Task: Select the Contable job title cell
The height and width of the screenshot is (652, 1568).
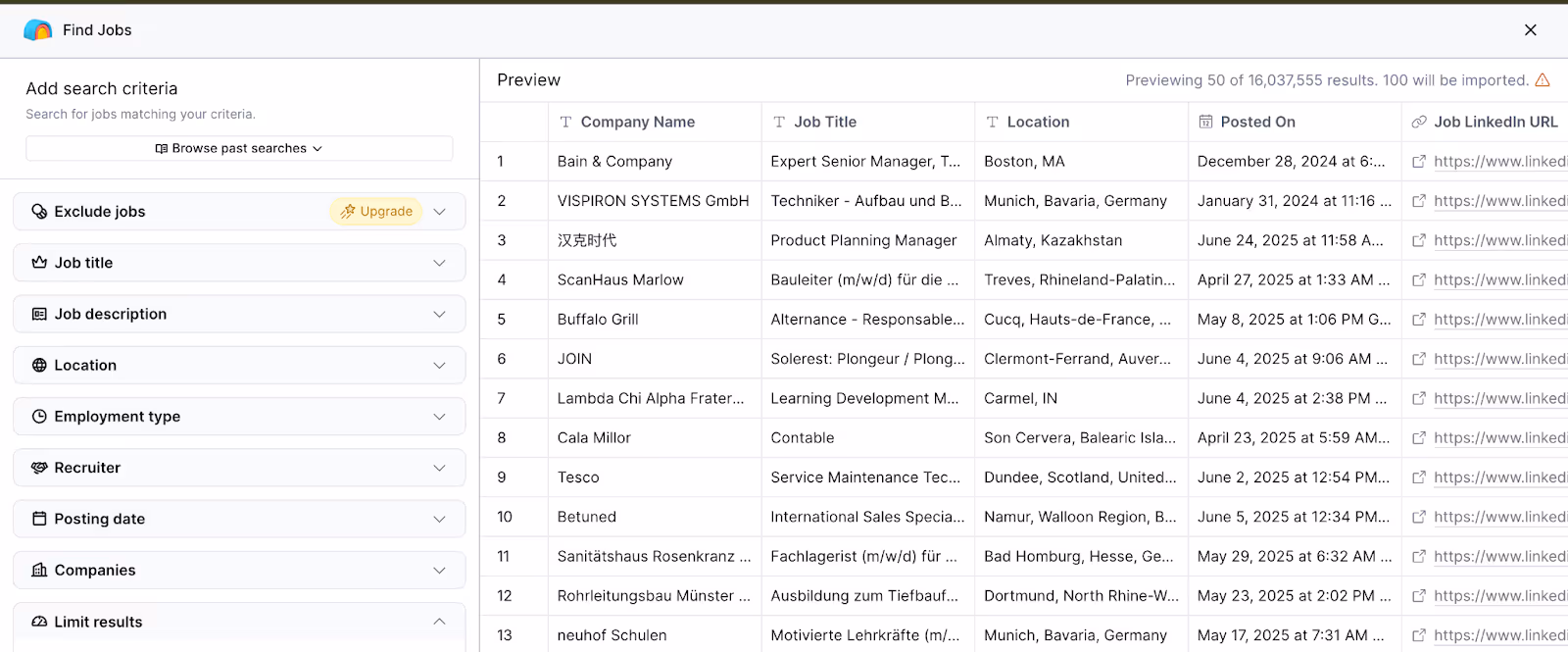Action: point(867,438)
